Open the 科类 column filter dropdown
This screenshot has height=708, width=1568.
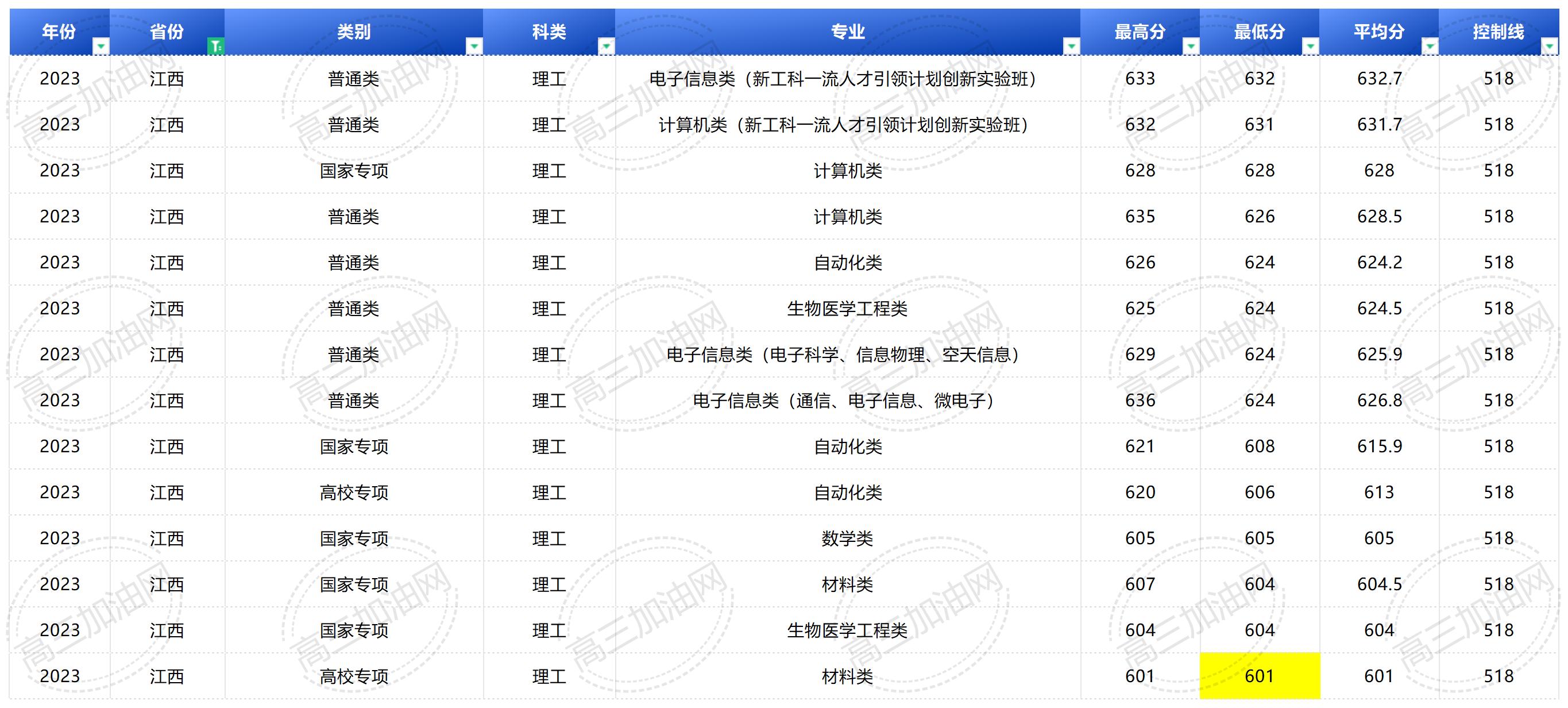607,47
